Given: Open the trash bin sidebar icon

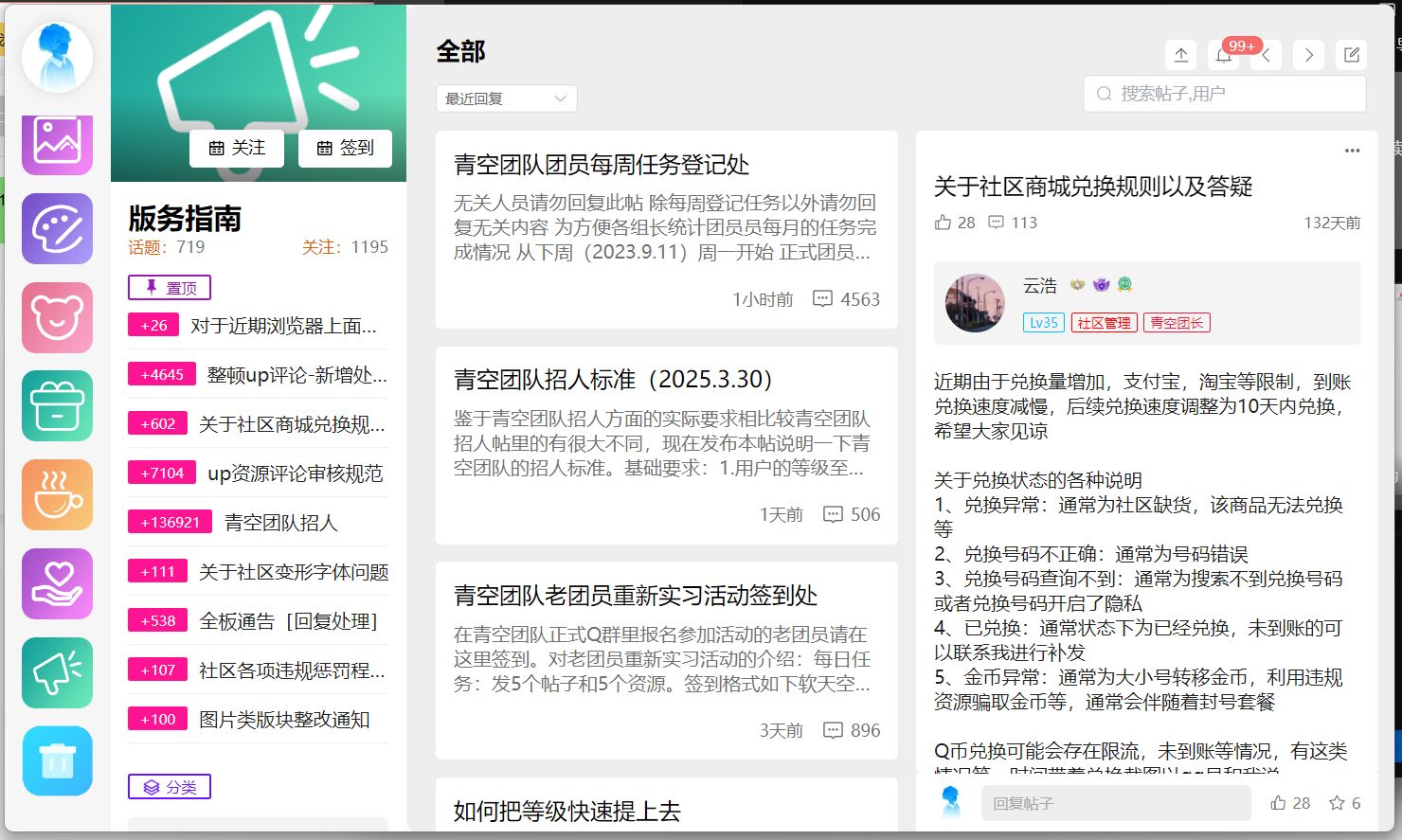Looking at the screenshot, I should pyautogui.click(x=57, y=761).
